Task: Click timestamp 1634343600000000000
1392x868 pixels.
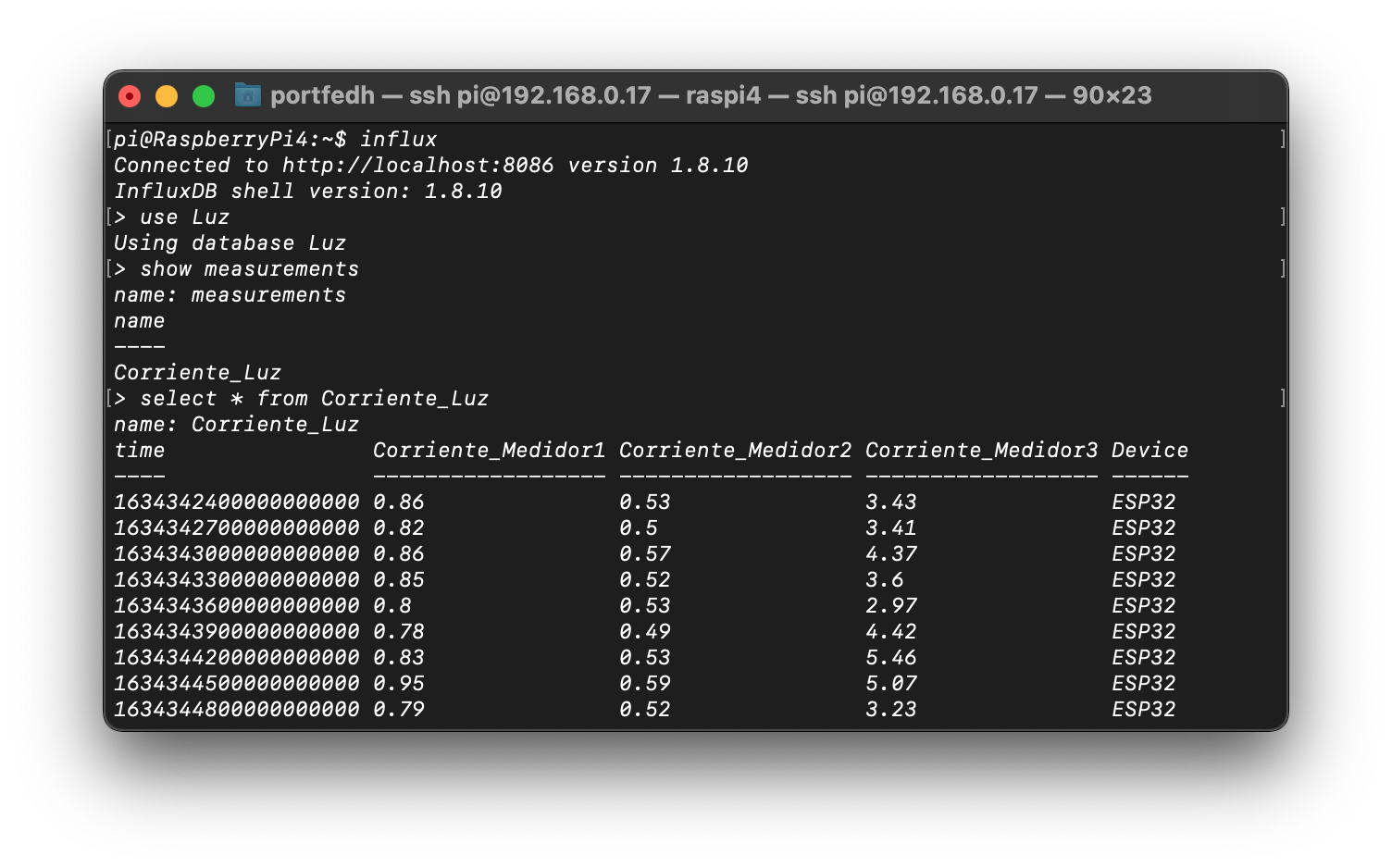Action: coord(236,605)
